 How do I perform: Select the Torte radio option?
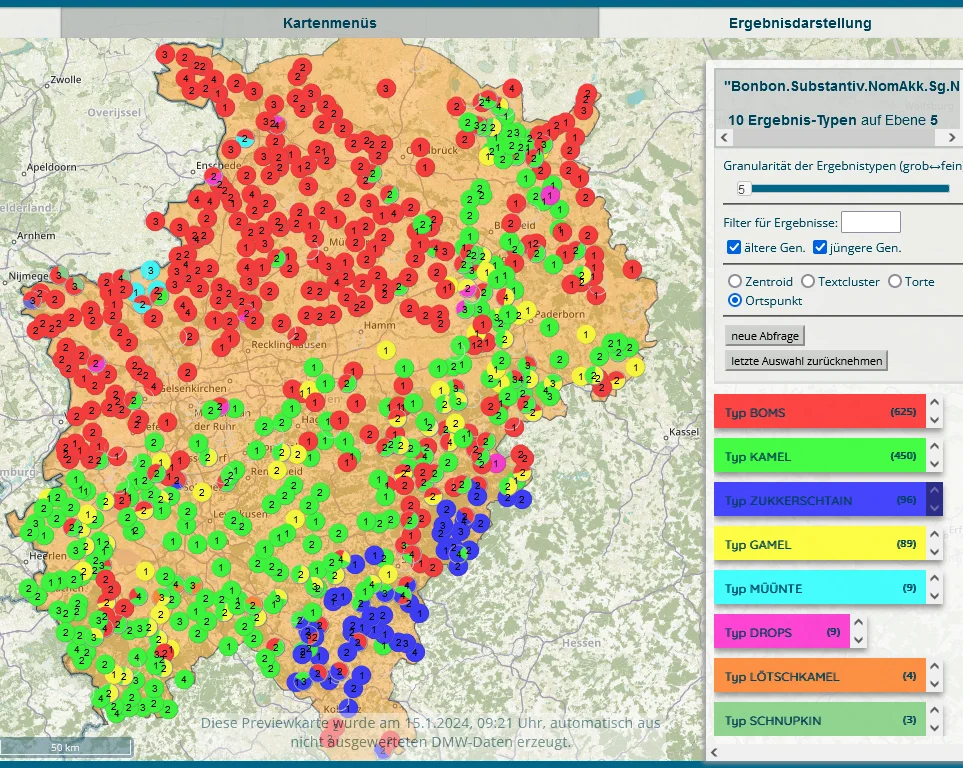pyautogui.click(x=895, y=282)
